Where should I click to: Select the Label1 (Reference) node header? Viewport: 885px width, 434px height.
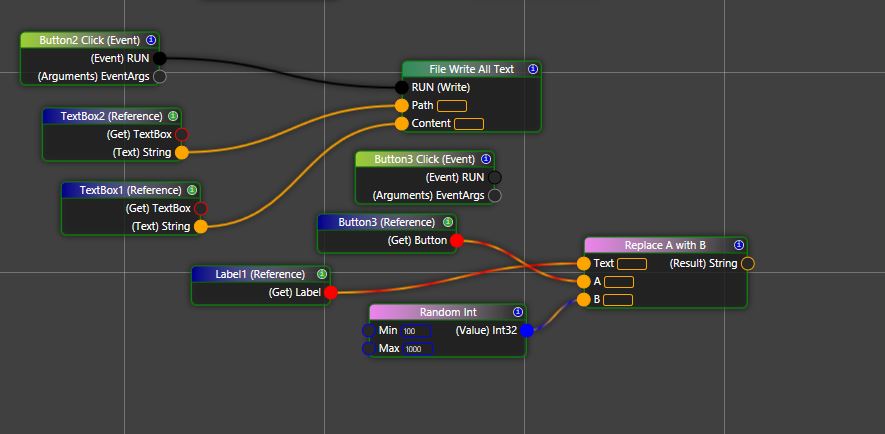pyautogui.click(x=260, y=274)
